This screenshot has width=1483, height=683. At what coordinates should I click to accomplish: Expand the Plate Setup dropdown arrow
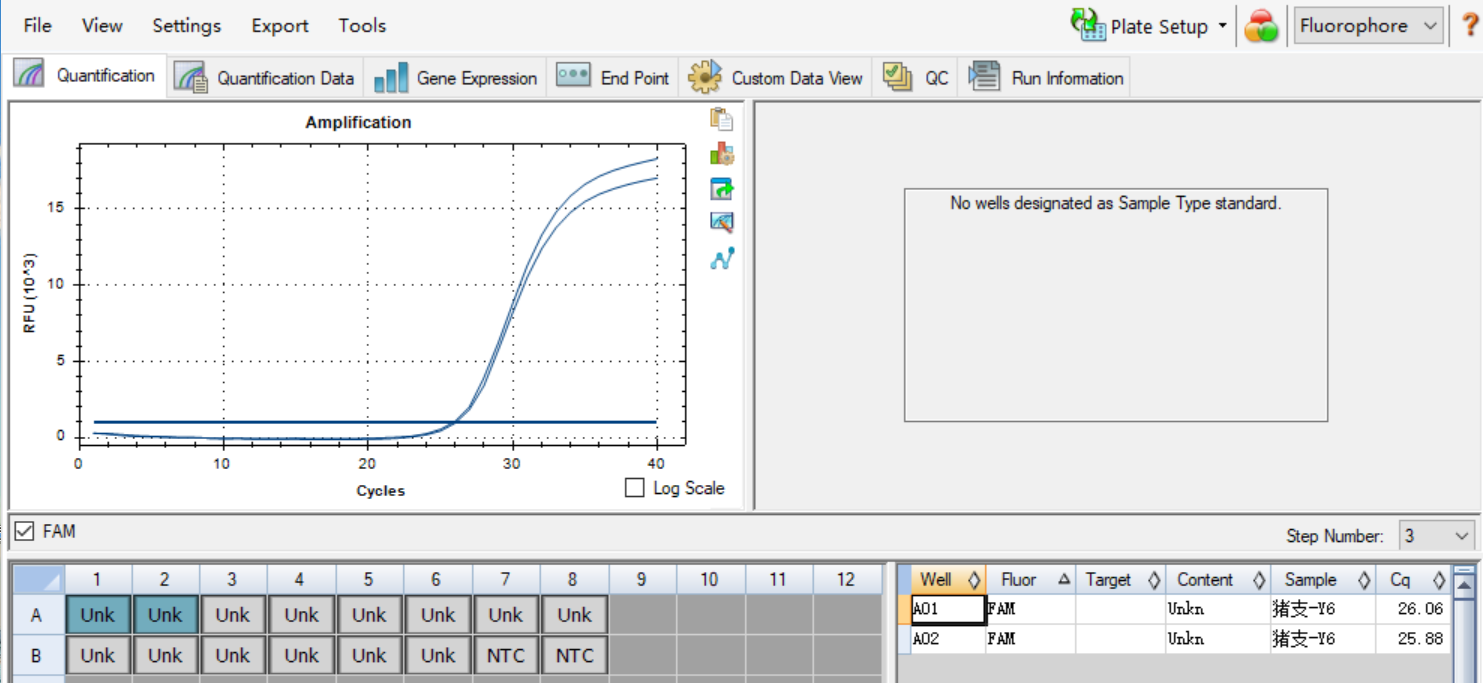pos(1222,26)
